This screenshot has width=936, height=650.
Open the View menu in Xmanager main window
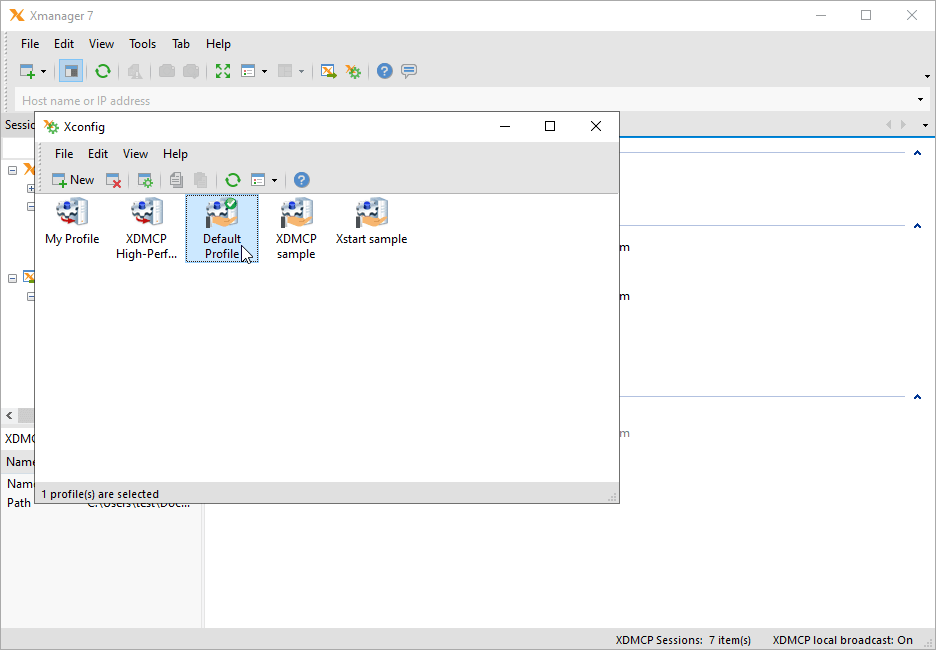pos(101,44)
